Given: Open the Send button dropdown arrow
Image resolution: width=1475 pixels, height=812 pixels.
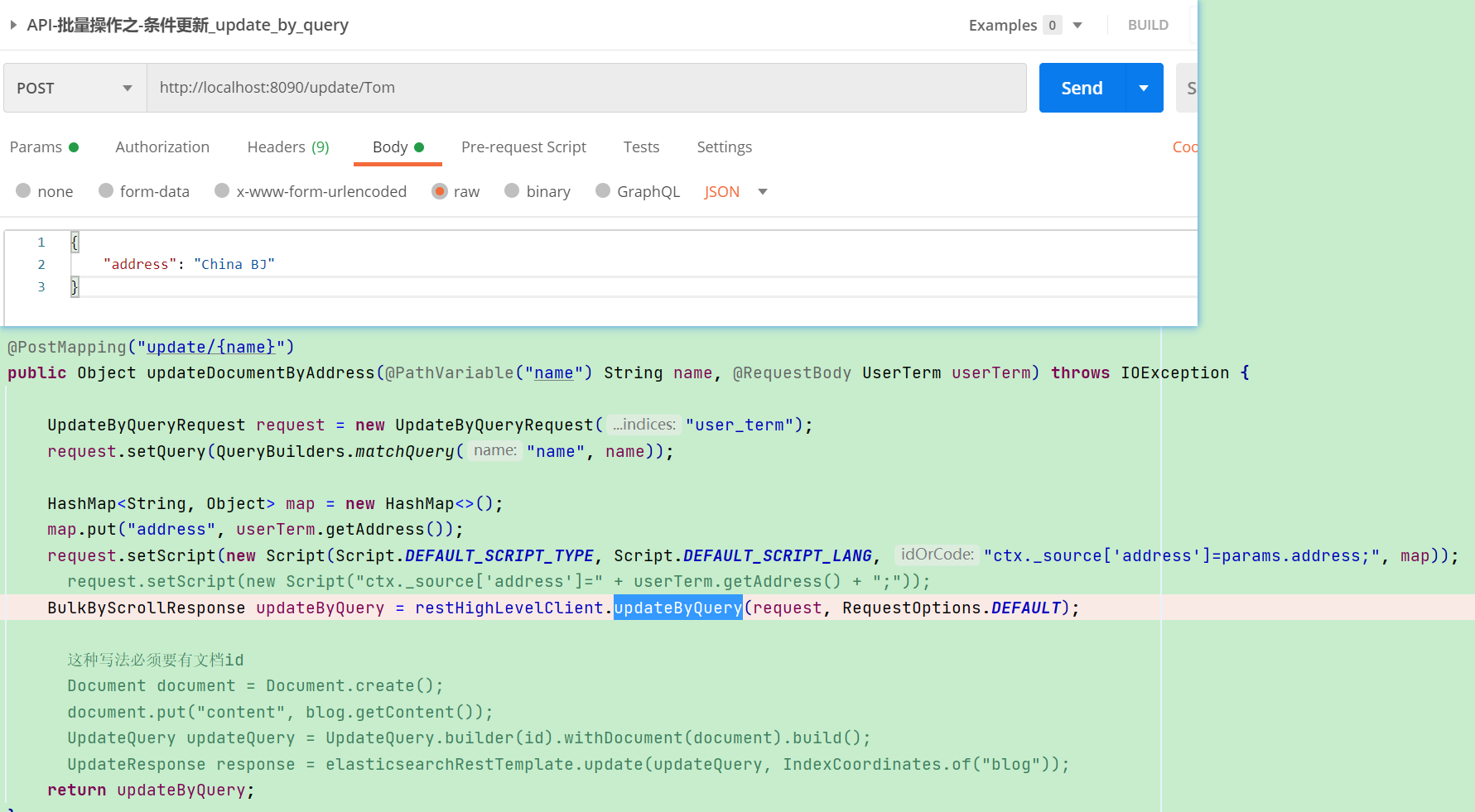Looking at the screenshot, I should (1144, 88).
